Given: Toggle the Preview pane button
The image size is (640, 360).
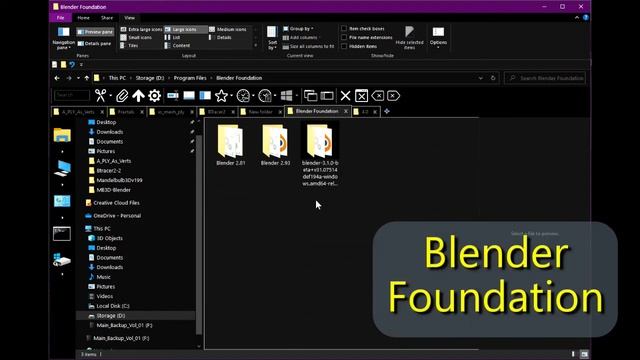Looking at the screenshot, I should (95, 32).
